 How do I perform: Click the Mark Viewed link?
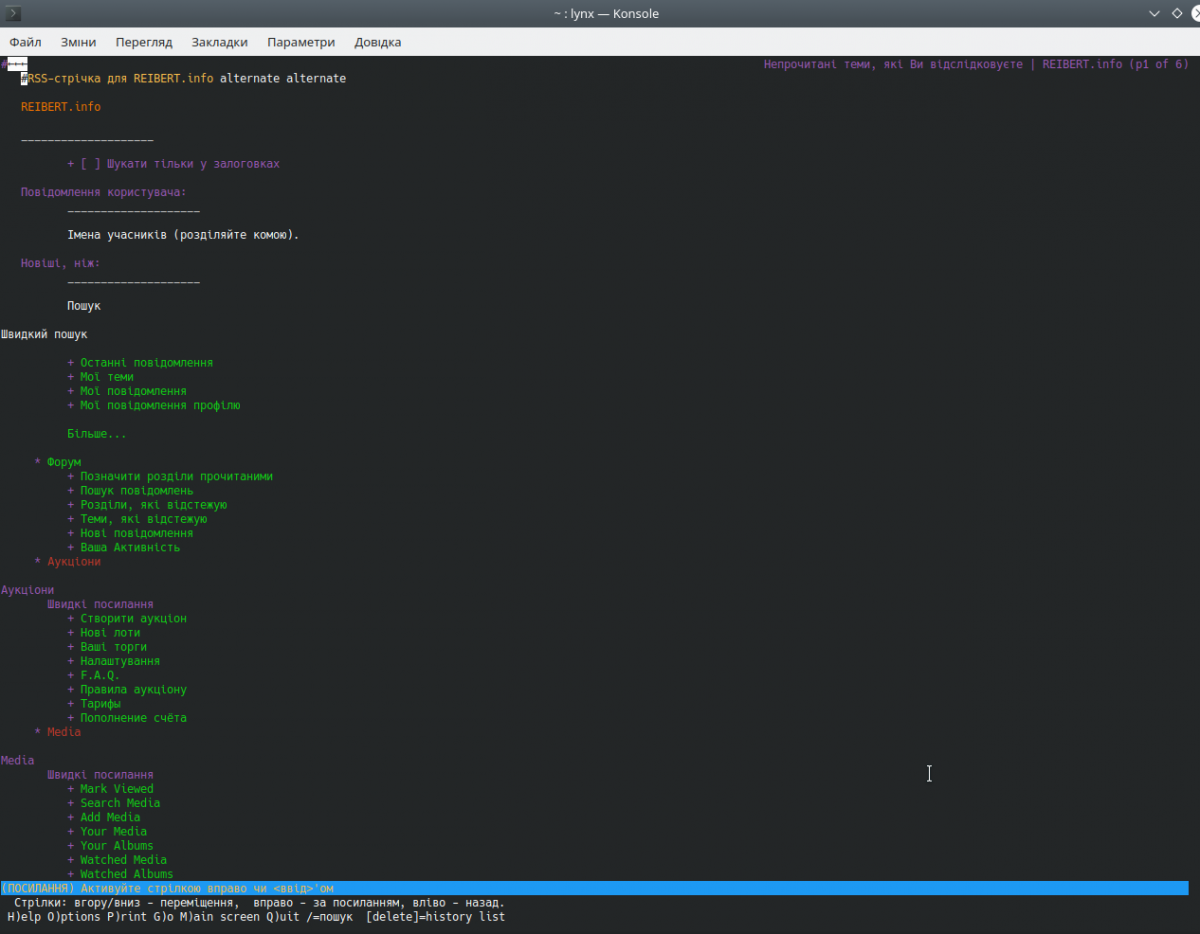[x=117, y=789]
